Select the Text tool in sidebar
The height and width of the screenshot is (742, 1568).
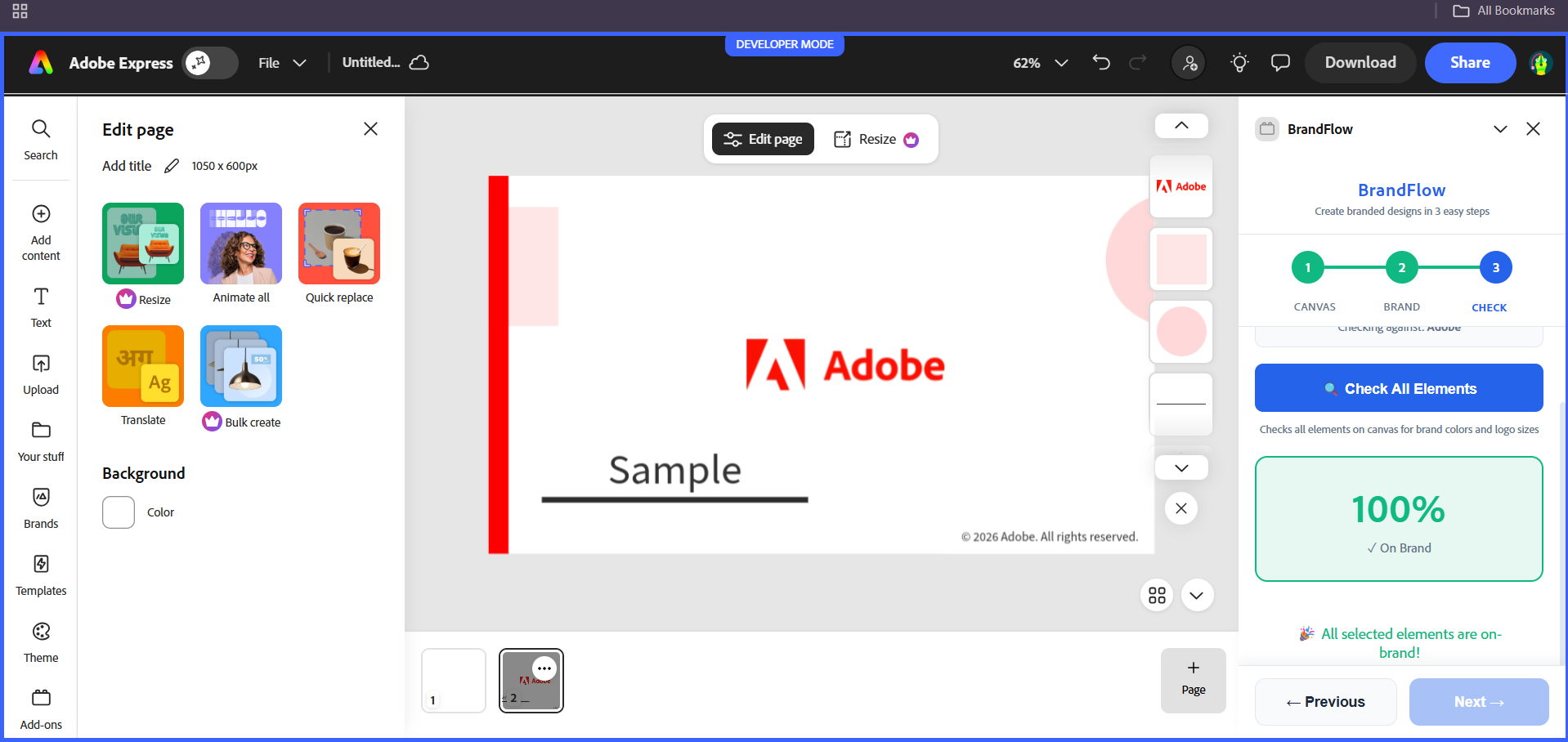41,307
